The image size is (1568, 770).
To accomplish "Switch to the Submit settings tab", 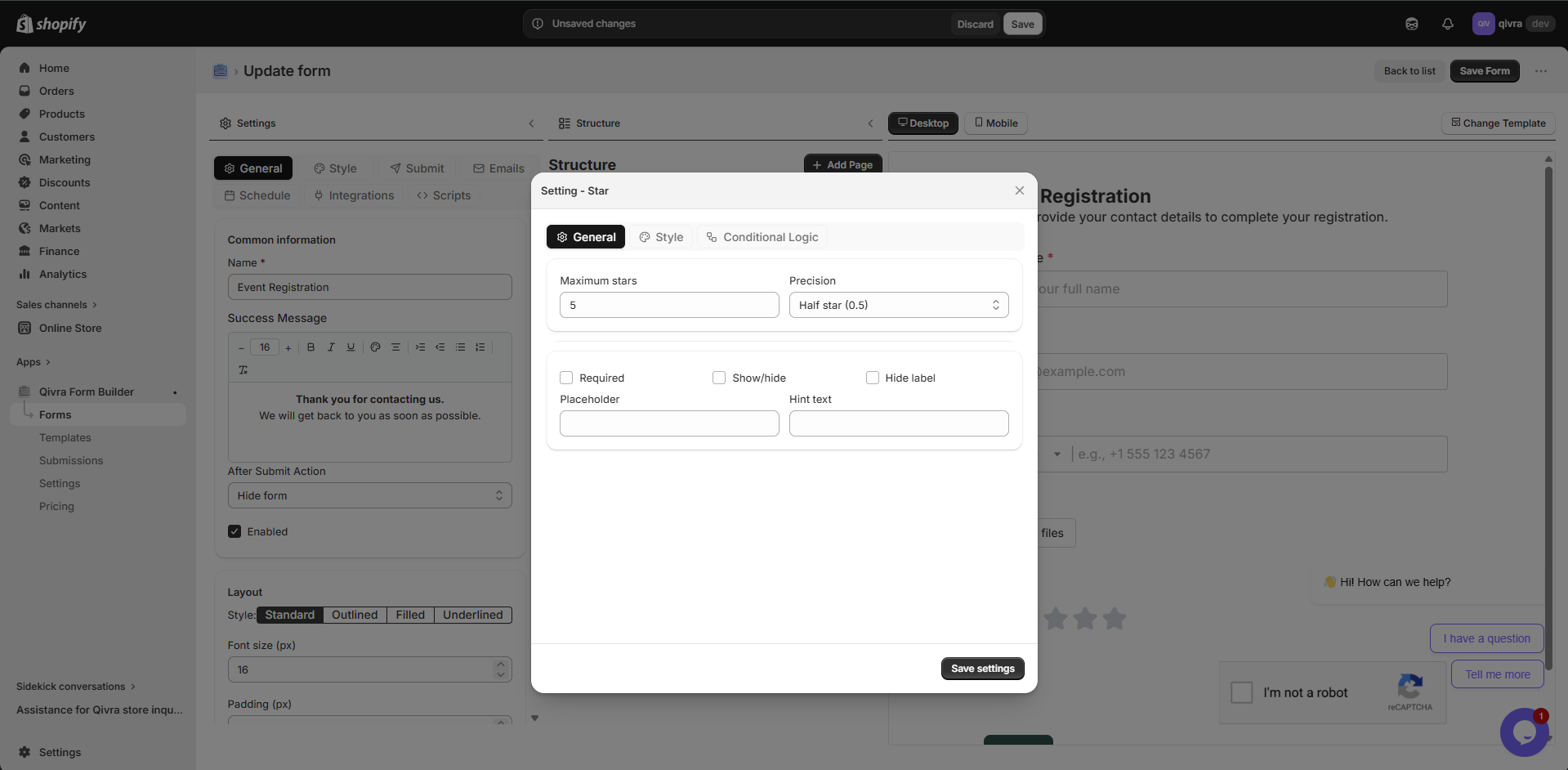I will [417, 168].
